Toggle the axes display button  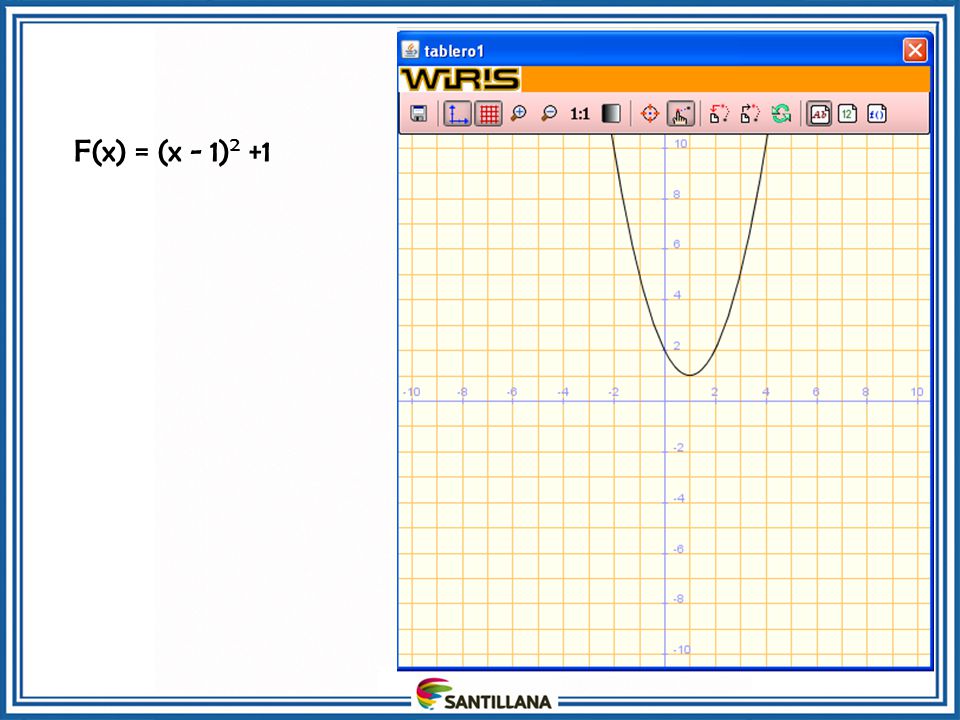pos(457,114)
